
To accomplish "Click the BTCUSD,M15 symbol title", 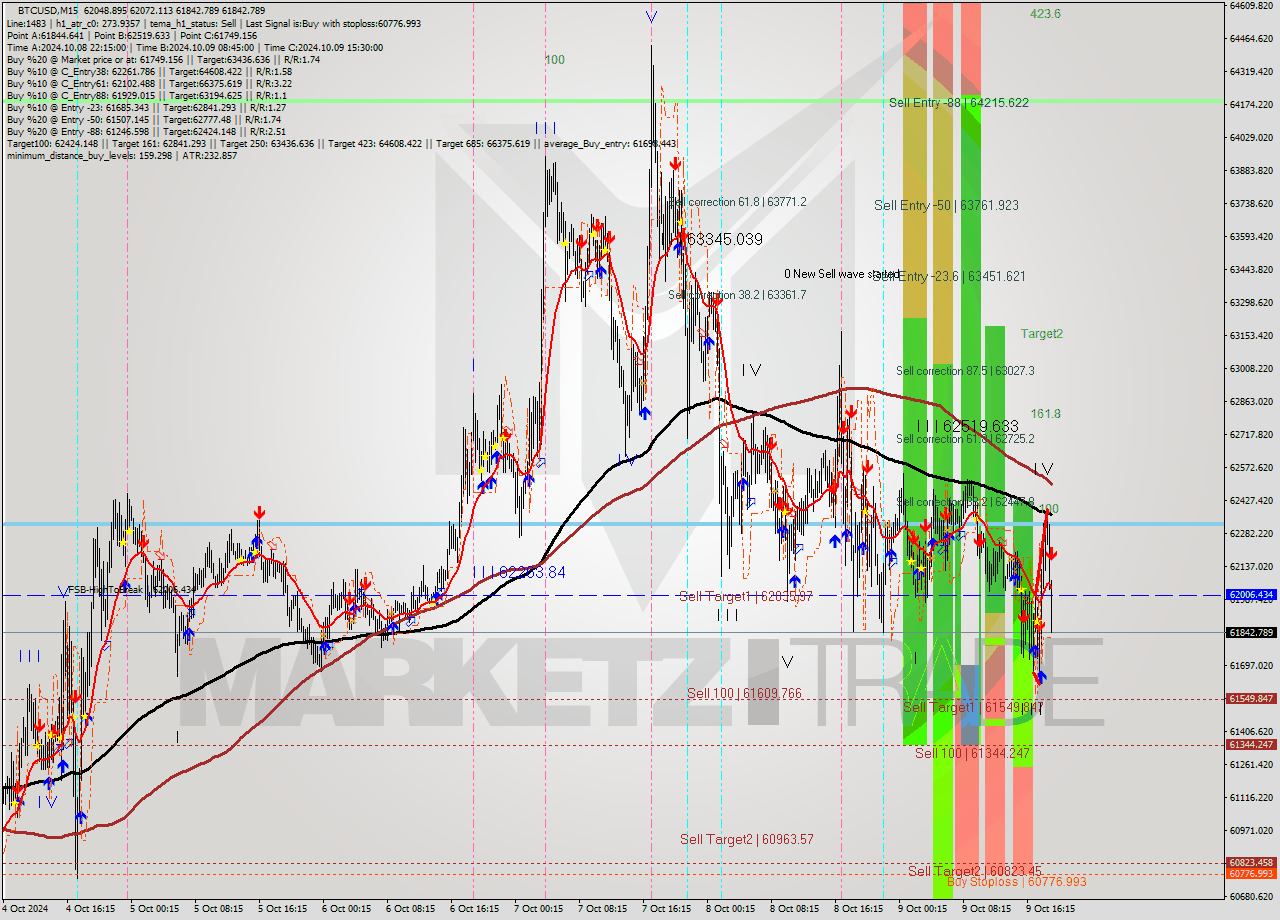I will click(48, 10).
